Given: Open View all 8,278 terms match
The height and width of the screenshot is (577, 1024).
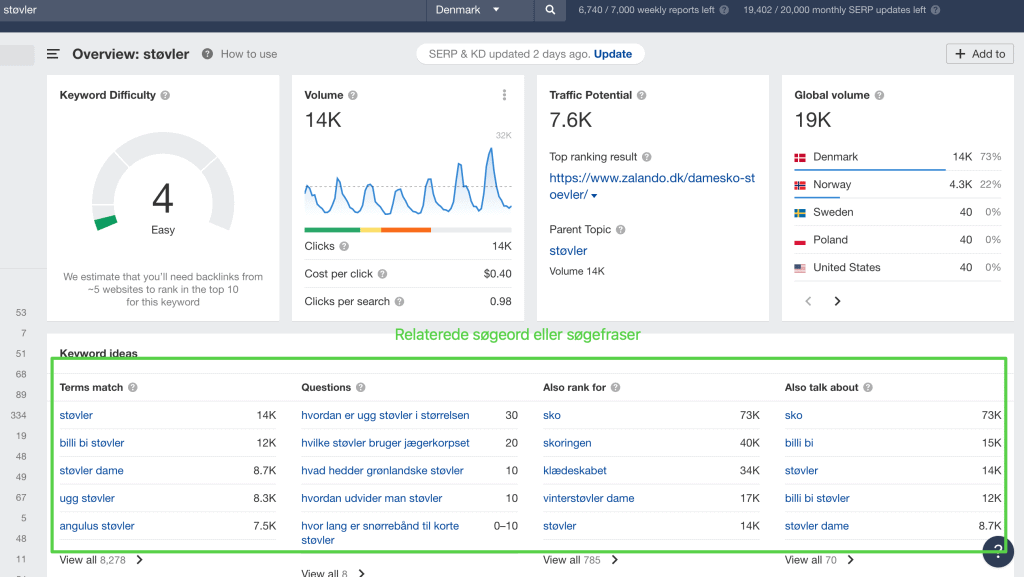Looking at the screenshot, I should (x=101, y=560).
